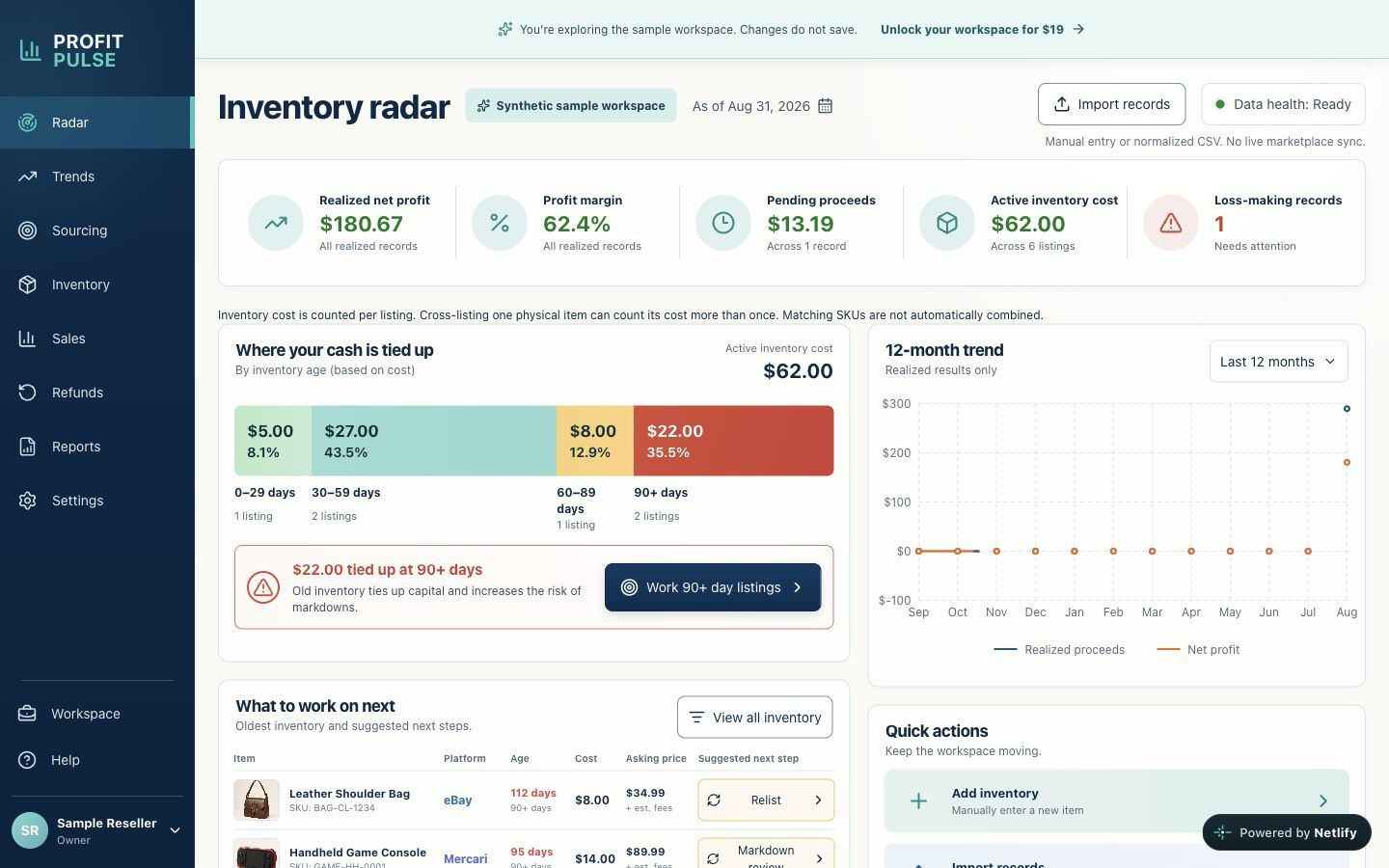Open Reports from the sidebar
Image resolution: width=1389 pixels, height=868 pixels.
click(96, 447)
